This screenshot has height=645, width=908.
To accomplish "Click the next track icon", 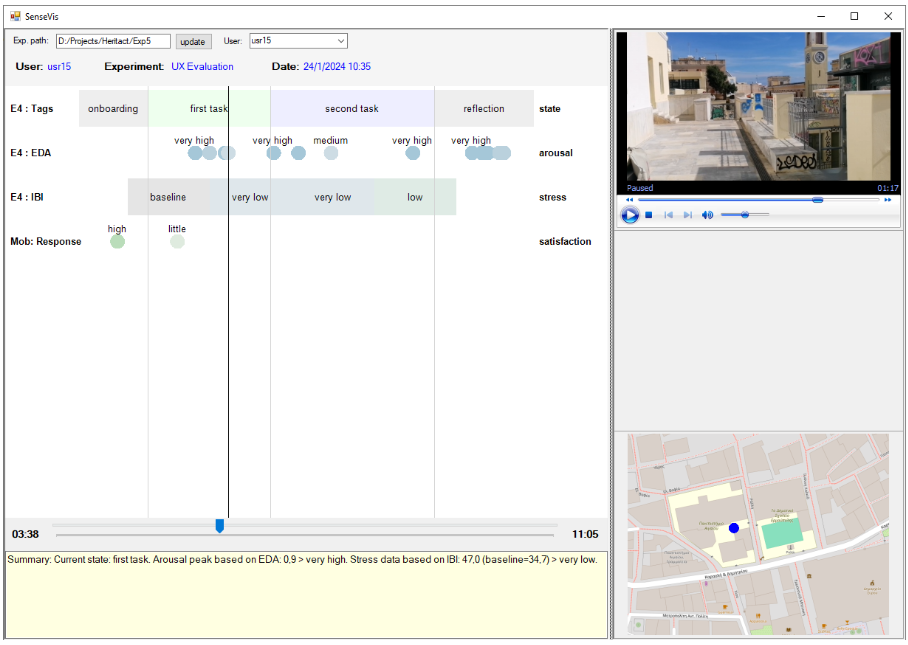I will (687, 215).
